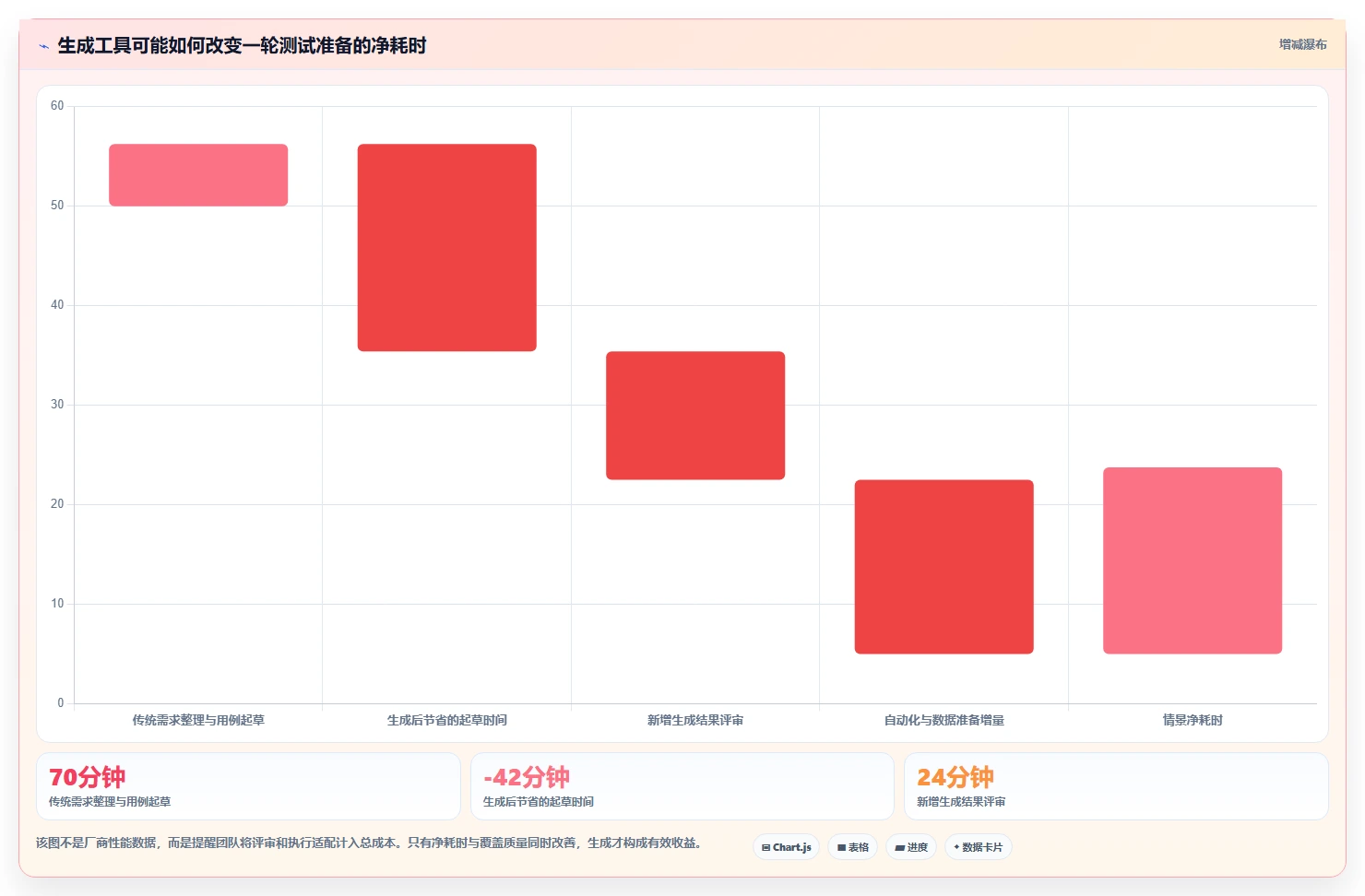Viewport: 1365px width, 896px height.
Task: Open the 24分钟 data card
Action: pos(1116,786)
